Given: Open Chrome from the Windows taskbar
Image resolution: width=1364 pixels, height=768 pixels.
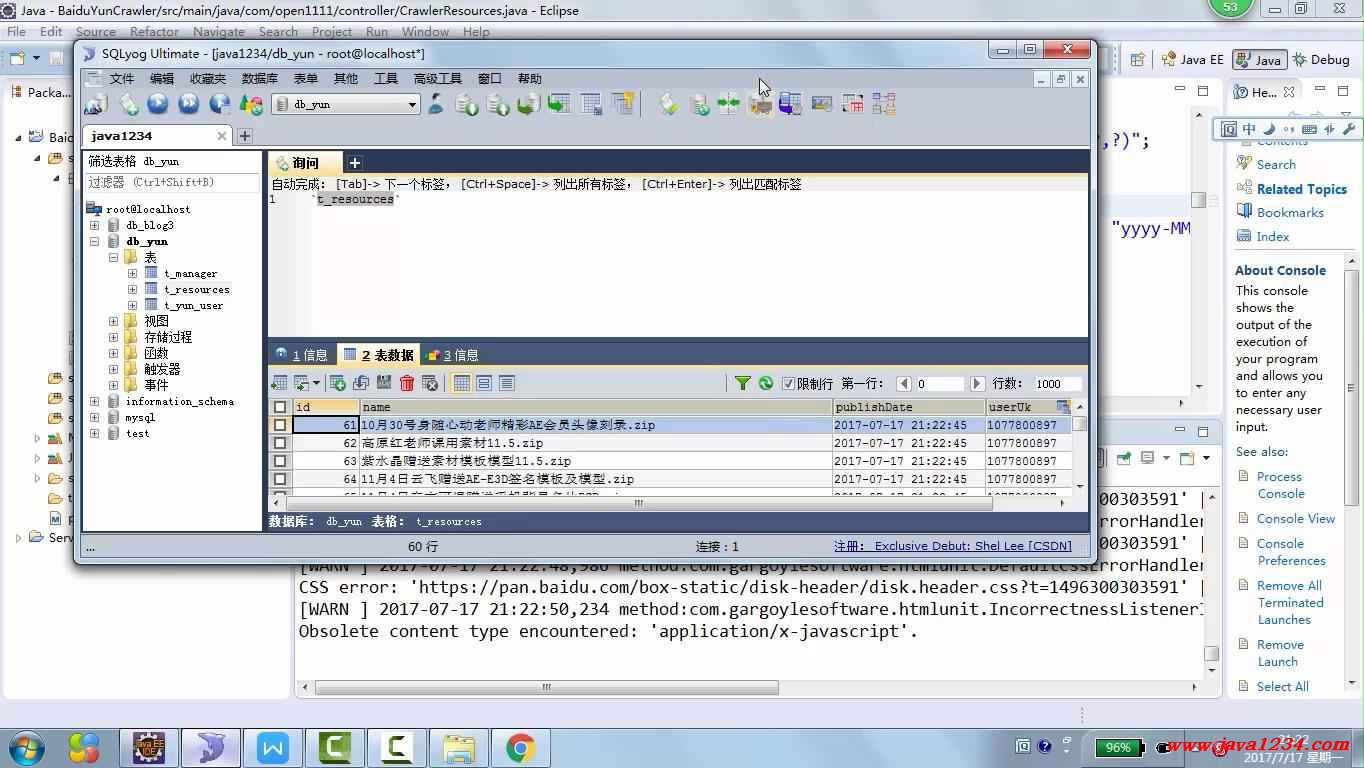Looking at the screenshot, I should click(520, 747).
